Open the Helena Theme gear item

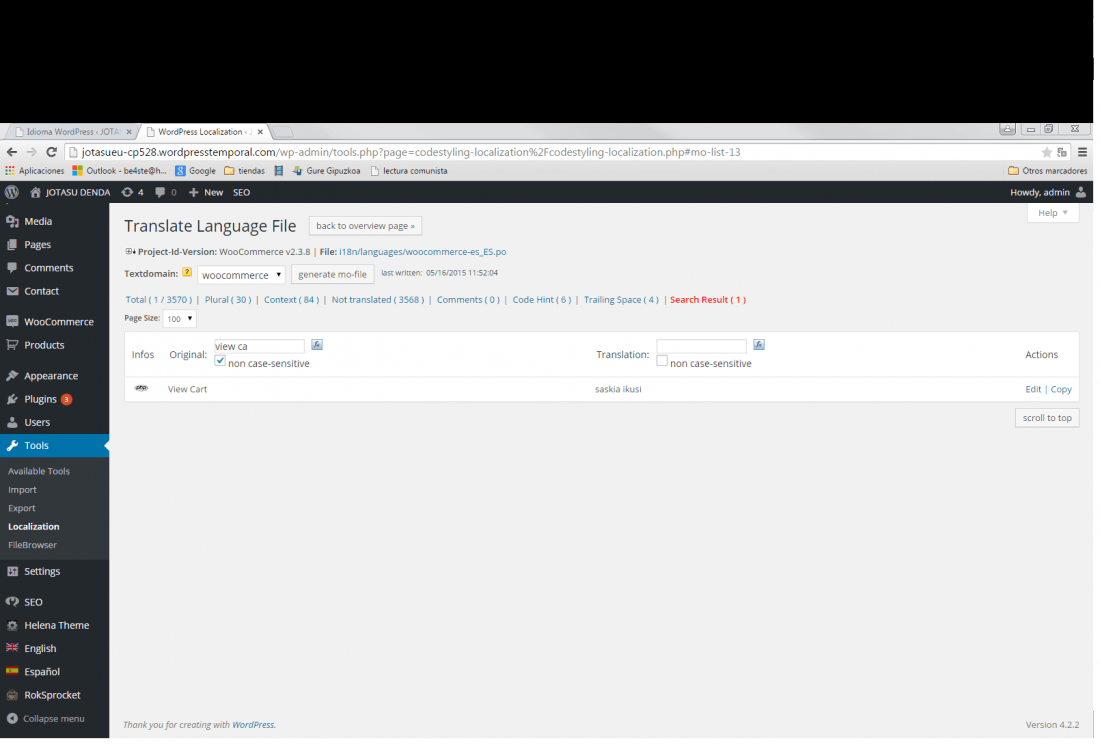55,628
